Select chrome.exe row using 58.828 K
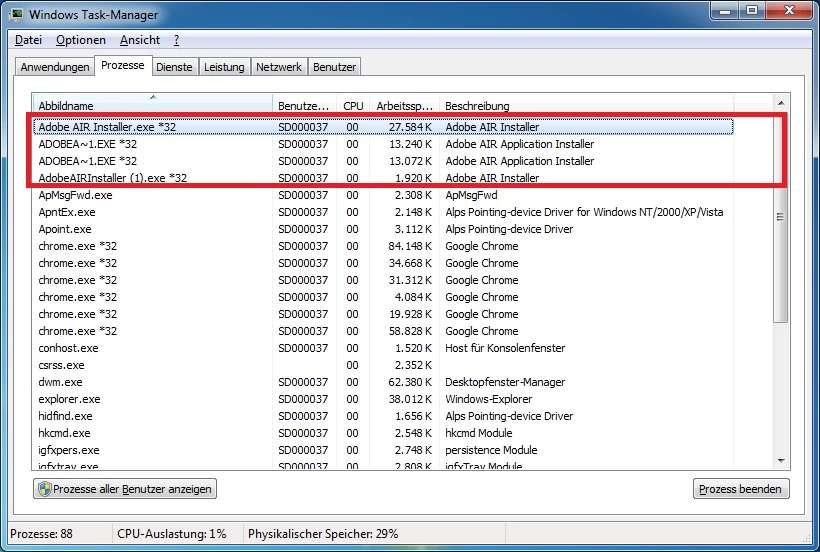 (x=383, y=331)
